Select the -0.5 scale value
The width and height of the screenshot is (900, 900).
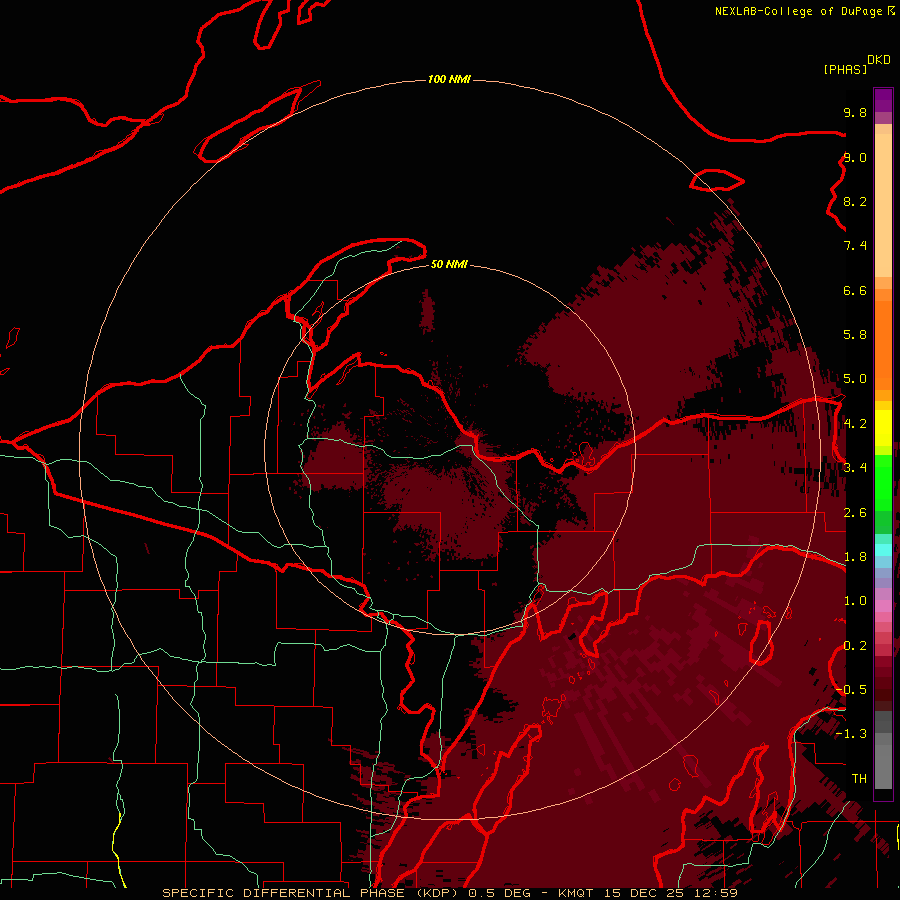point(851,690)
